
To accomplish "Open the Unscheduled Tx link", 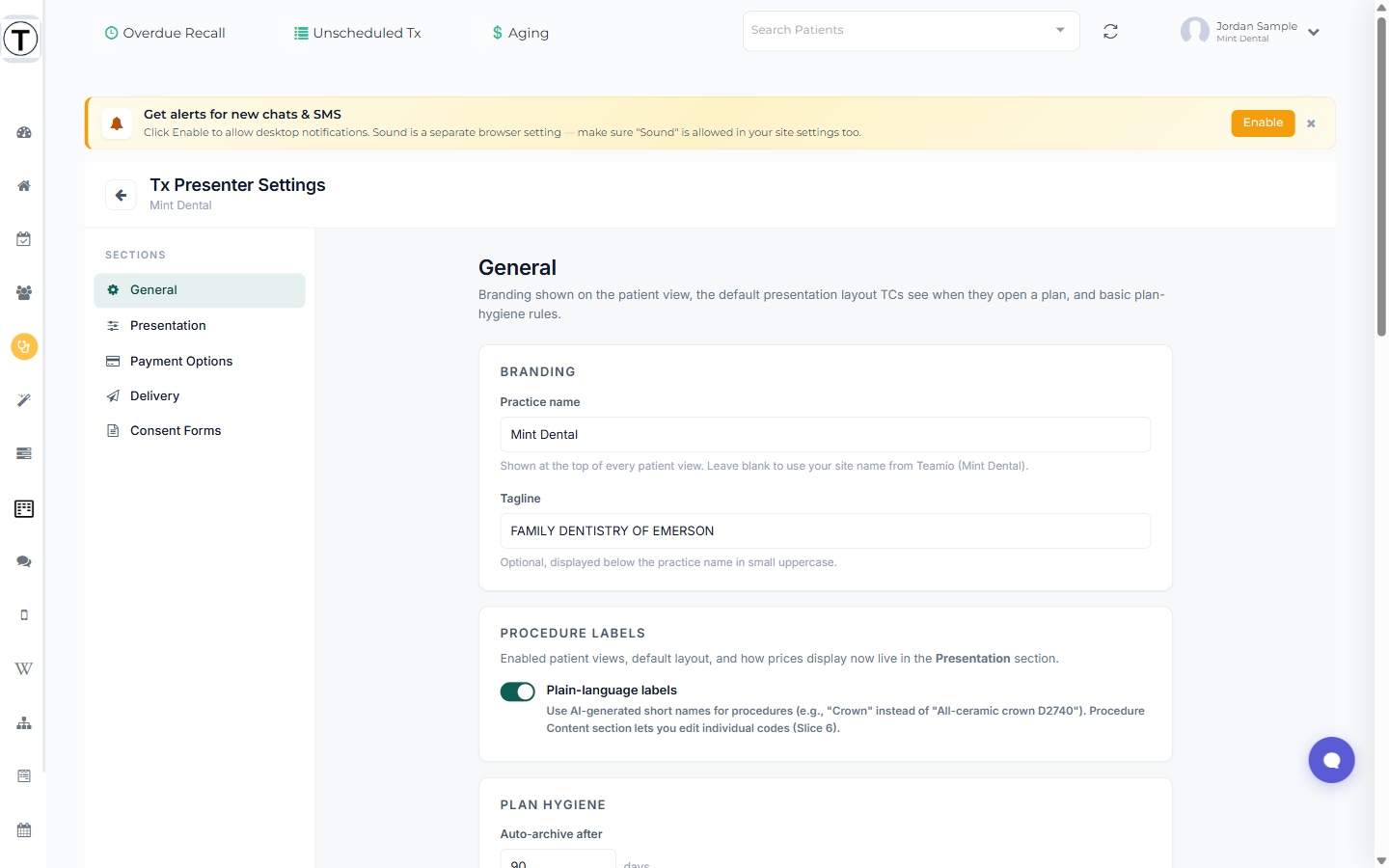I will pyautogui.click(x=358, y=33).
